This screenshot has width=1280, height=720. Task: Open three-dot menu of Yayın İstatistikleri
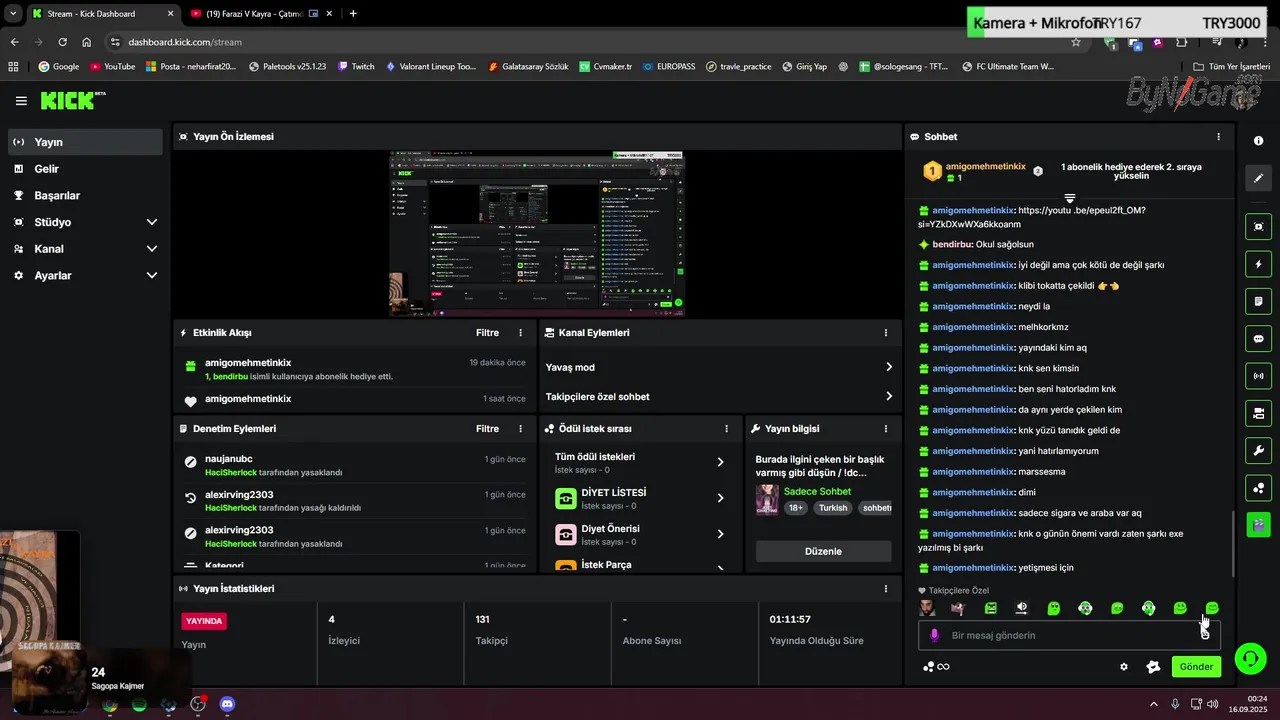click(x=885, y=589)
